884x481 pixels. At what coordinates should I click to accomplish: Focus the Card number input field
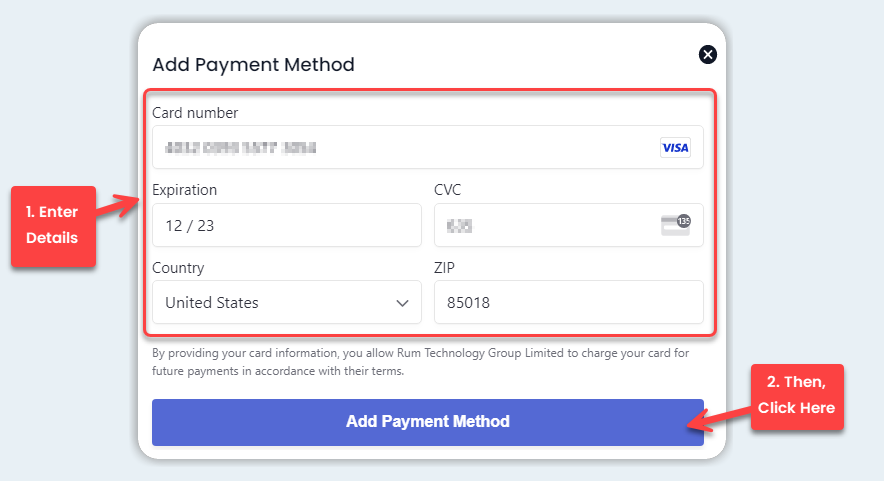coord(400,148)
